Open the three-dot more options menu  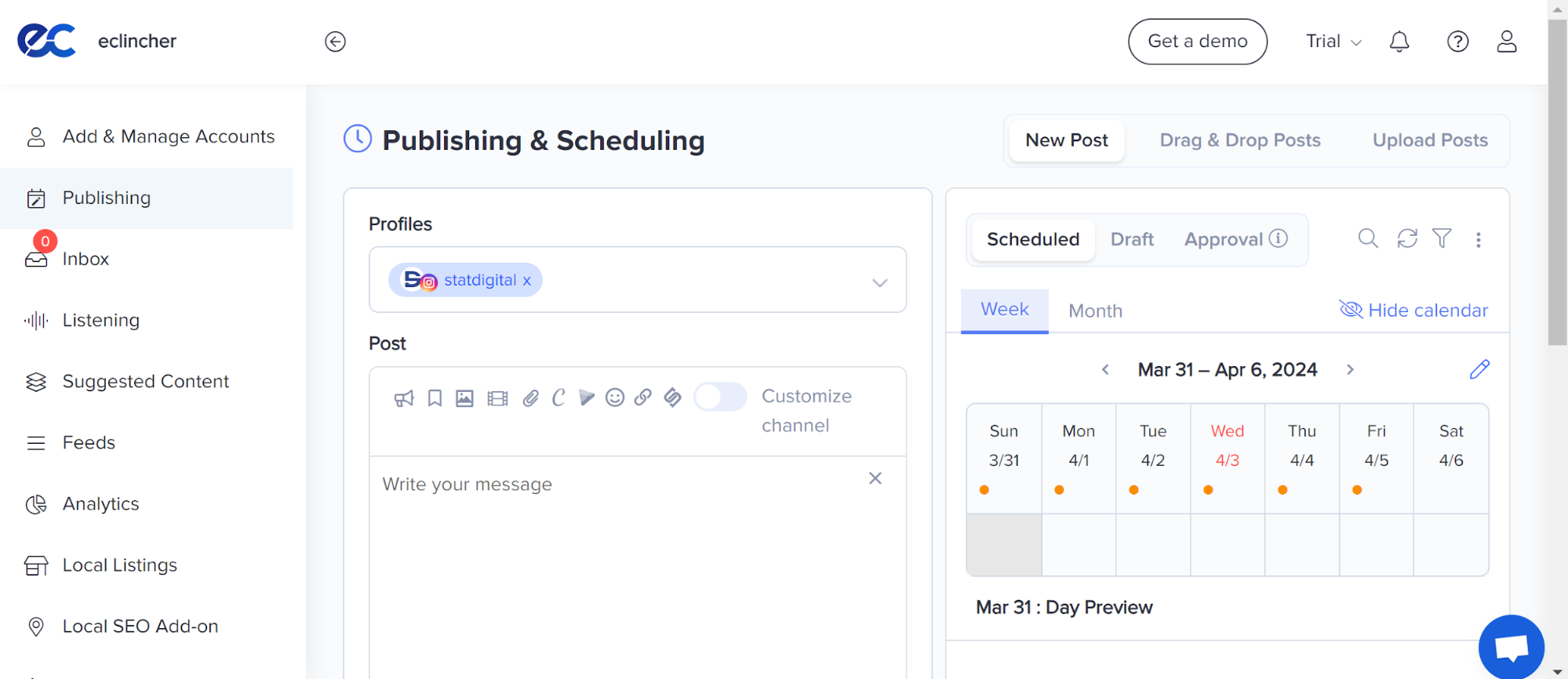pos(1479,240)
